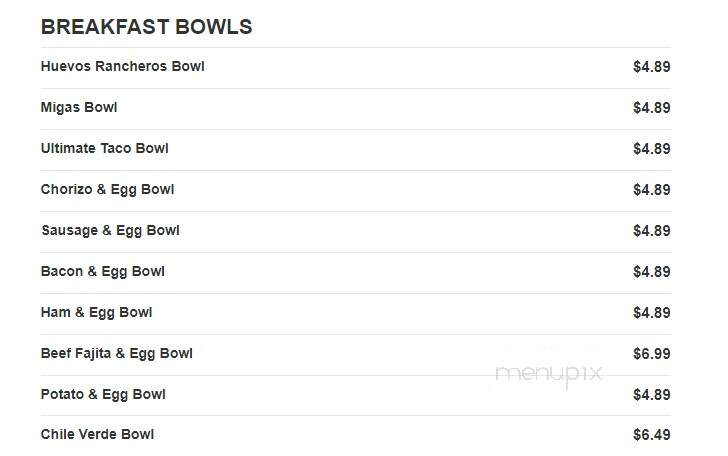The image size is (728, 456).
Task: Select the Beef Fajita & Egg Bowl
Action: [x=117, y=354]
